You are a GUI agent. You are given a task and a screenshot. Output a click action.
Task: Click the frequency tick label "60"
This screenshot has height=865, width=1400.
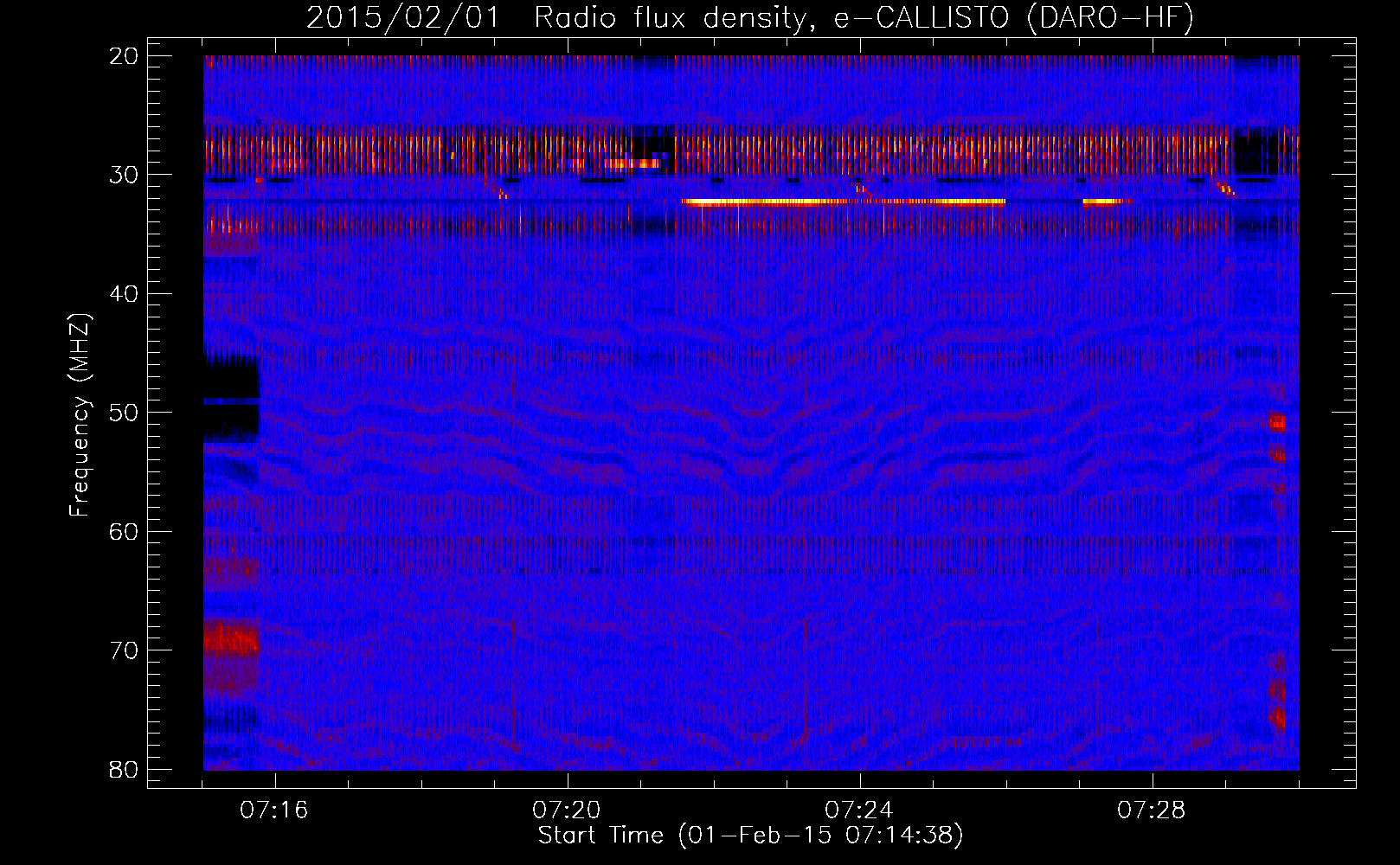click(x=125, y=531)
